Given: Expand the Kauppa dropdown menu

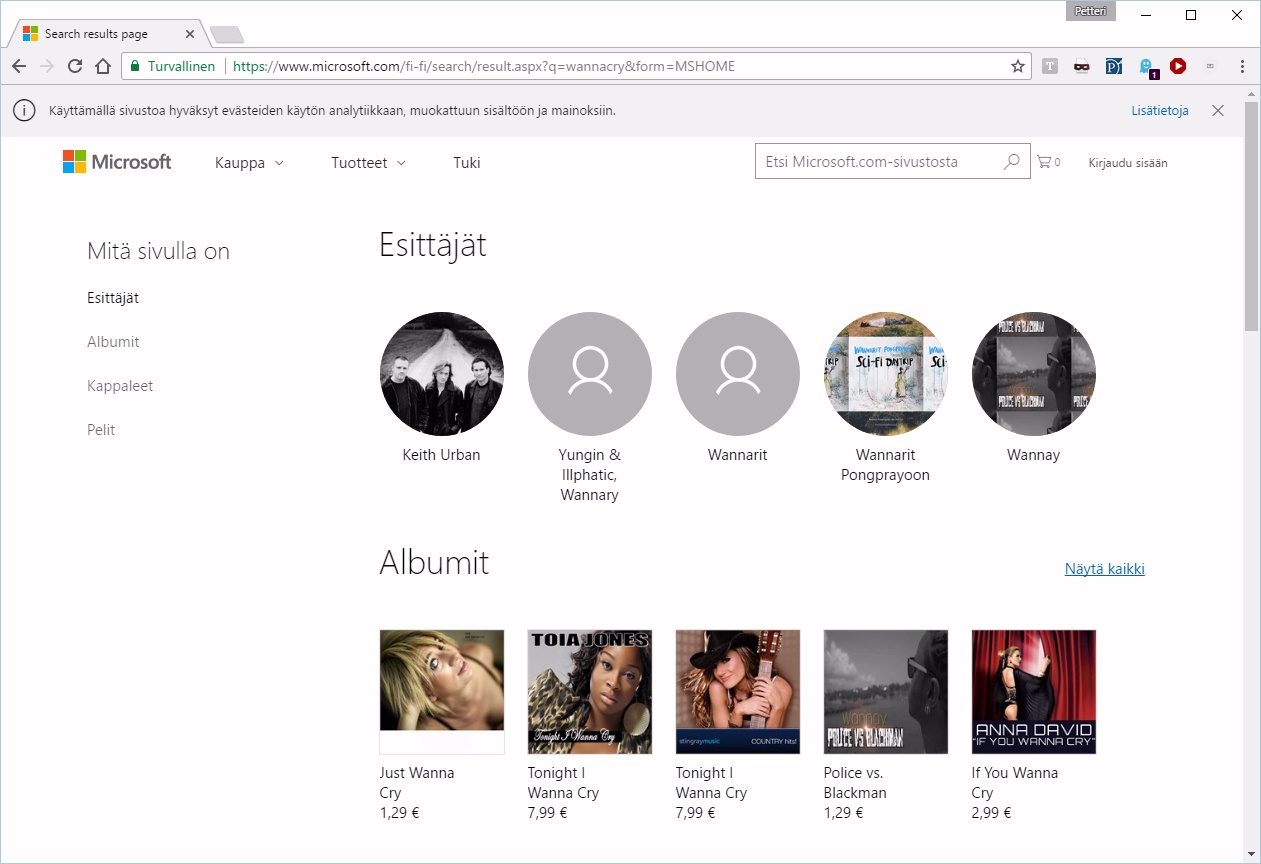Looking at the screenshot, I should pyautogui.click(x=249, y=162).
